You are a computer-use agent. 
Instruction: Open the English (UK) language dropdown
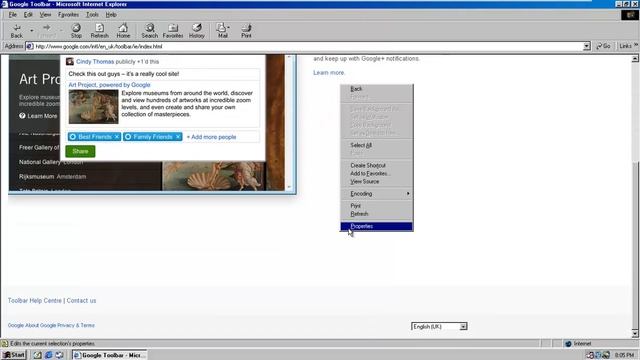(x=439, y=327)
